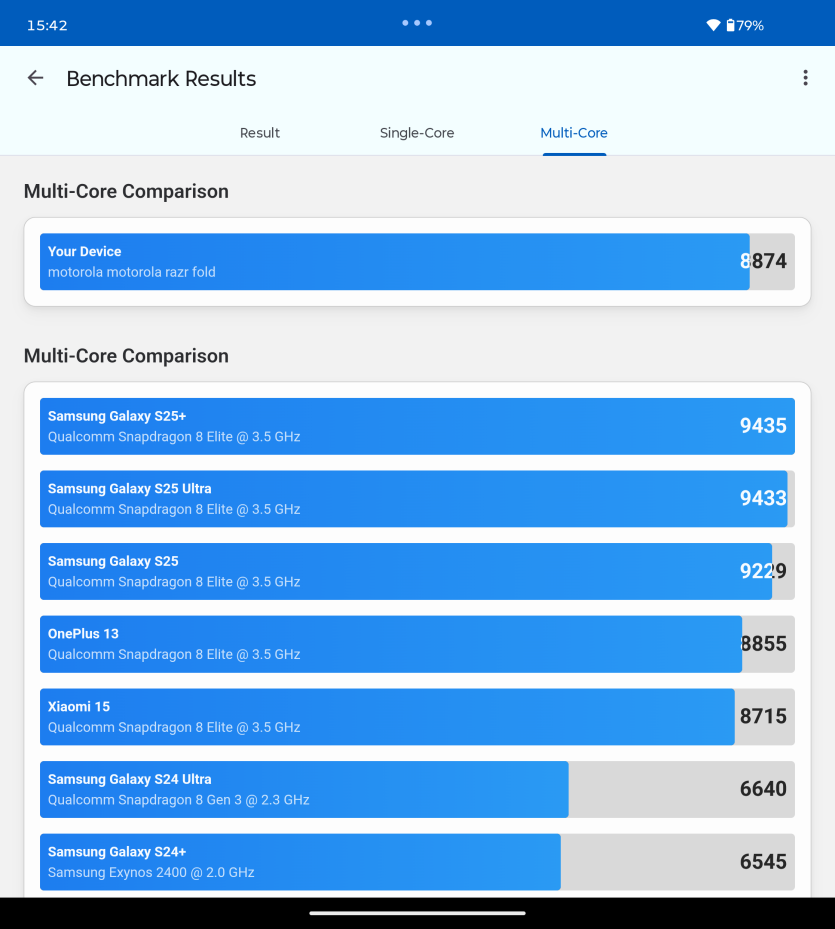Tap the bottom navigation gesture bar
This screenshot has height=929, width=835.
[417, 913]
